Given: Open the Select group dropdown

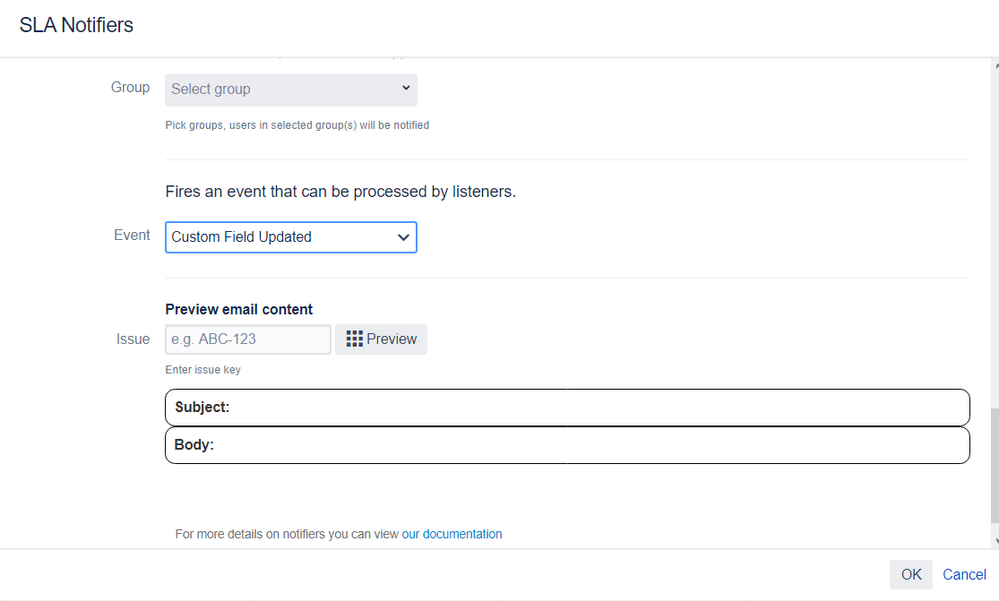Looking at the screenshot, I should click(x=291, y=90).
